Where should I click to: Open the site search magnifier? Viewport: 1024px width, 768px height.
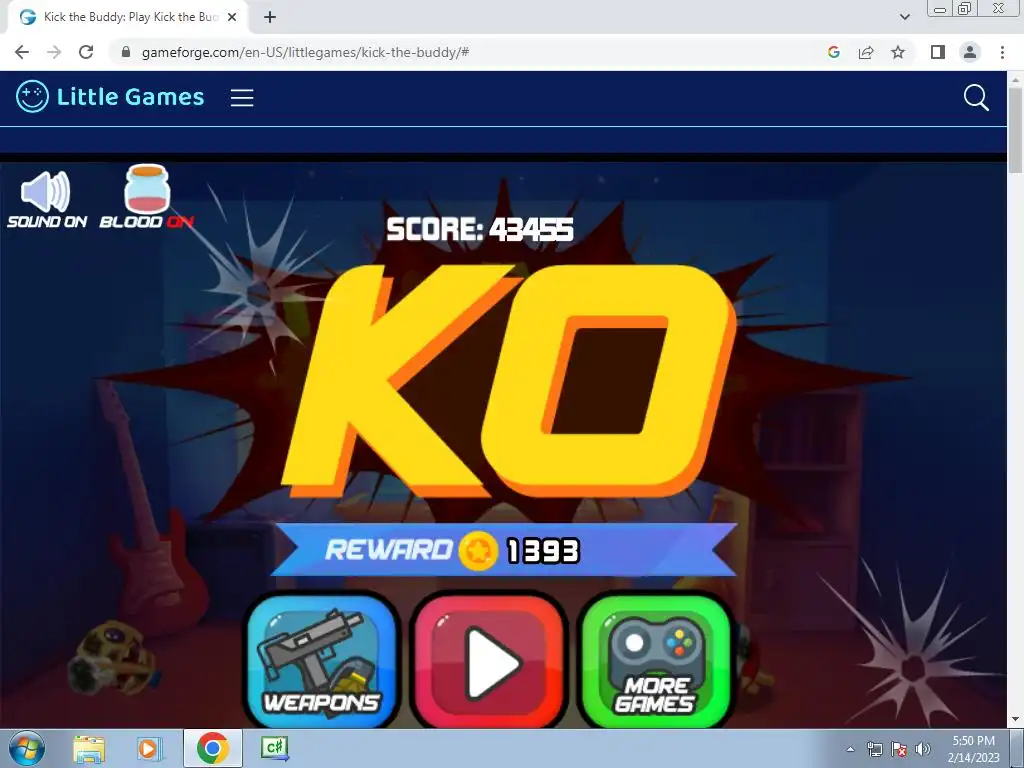pyautogui.click(x=976, y=98)
